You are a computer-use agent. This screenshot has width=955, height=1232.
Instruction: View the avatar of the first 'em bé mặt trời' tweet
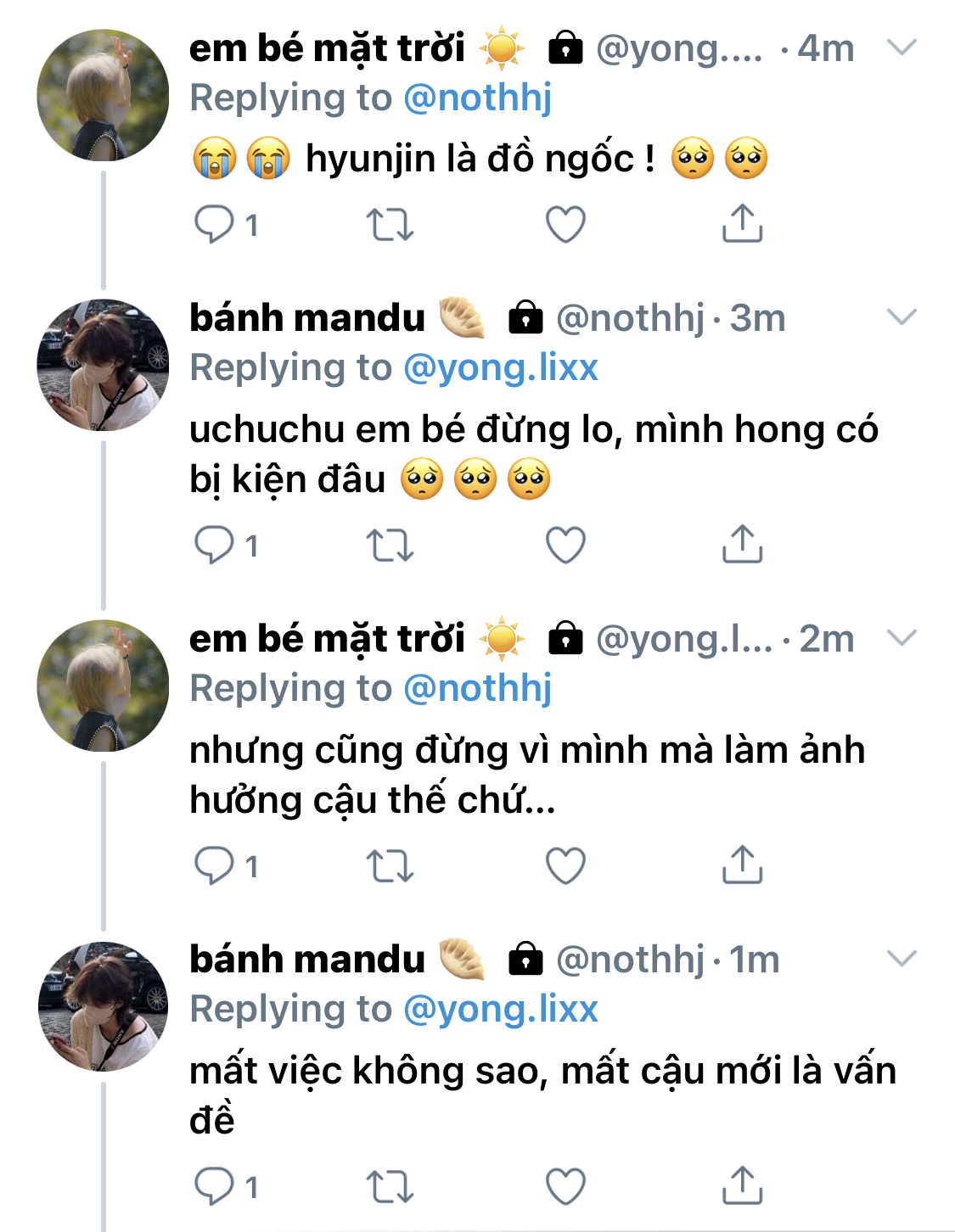(103, 95)
